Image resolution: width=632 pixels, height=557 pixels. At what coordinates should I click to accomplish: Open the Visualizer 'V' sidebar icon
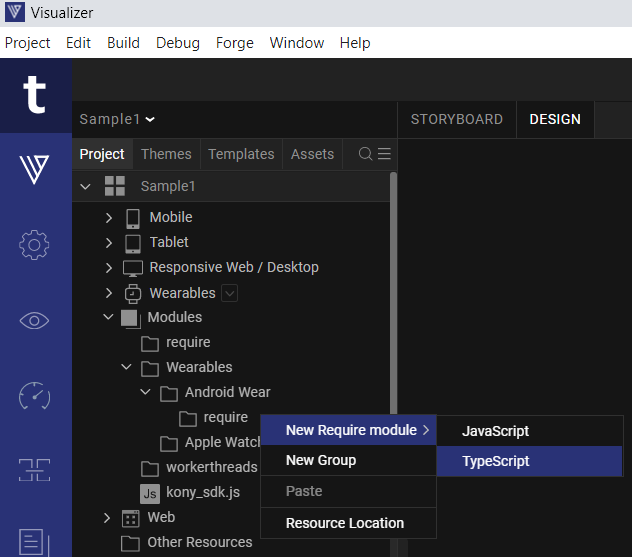[x=35, y=169]
